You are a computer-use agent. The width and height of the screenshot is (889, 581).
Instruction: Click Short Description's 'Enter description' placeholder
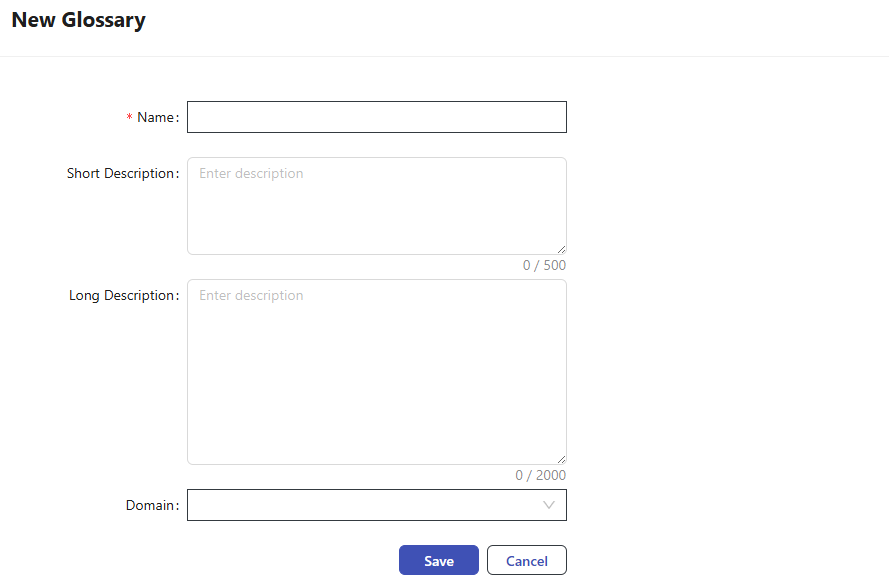[251, 173]
